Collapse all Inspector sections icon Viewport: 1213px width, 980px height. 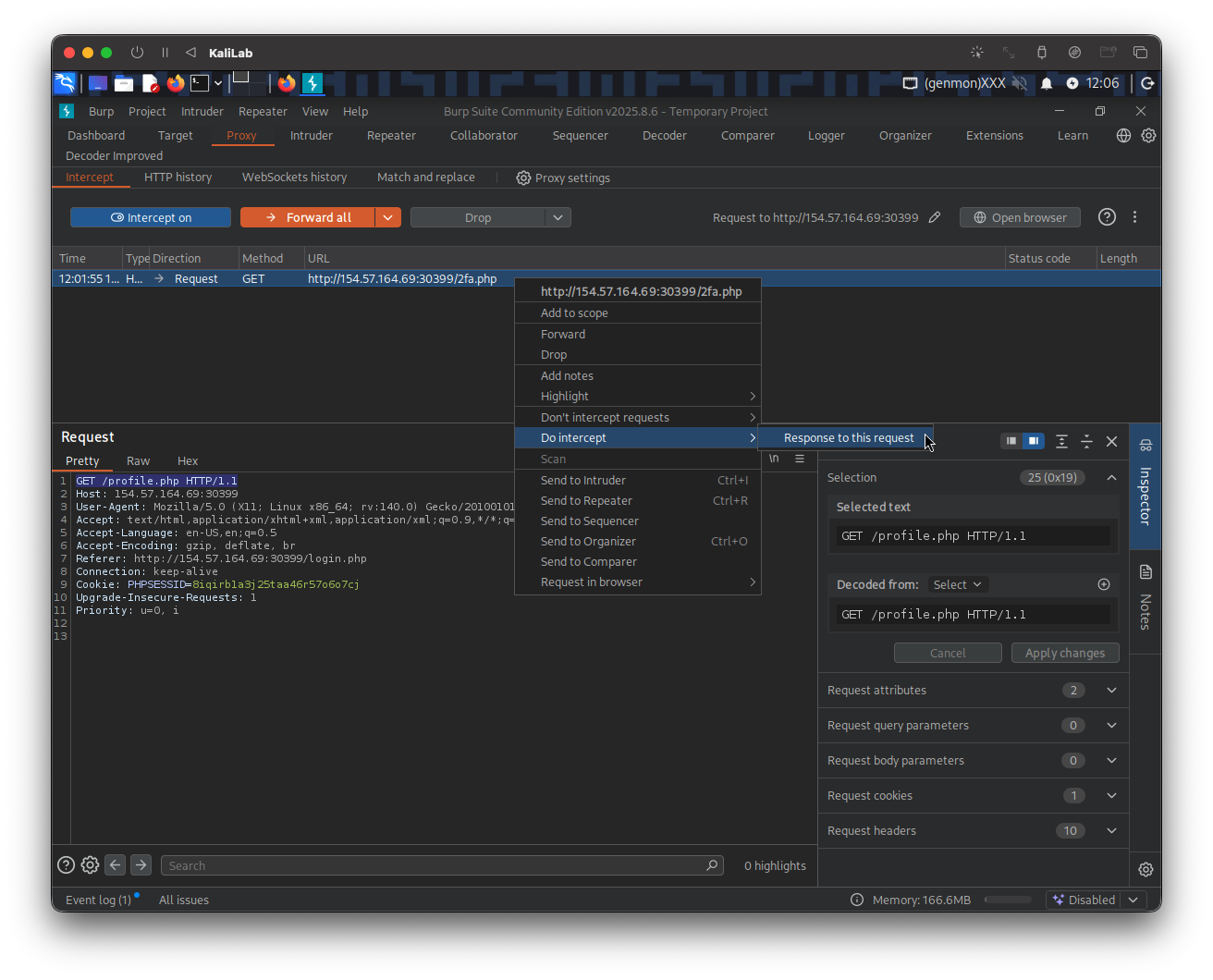tap(1086, 441)
